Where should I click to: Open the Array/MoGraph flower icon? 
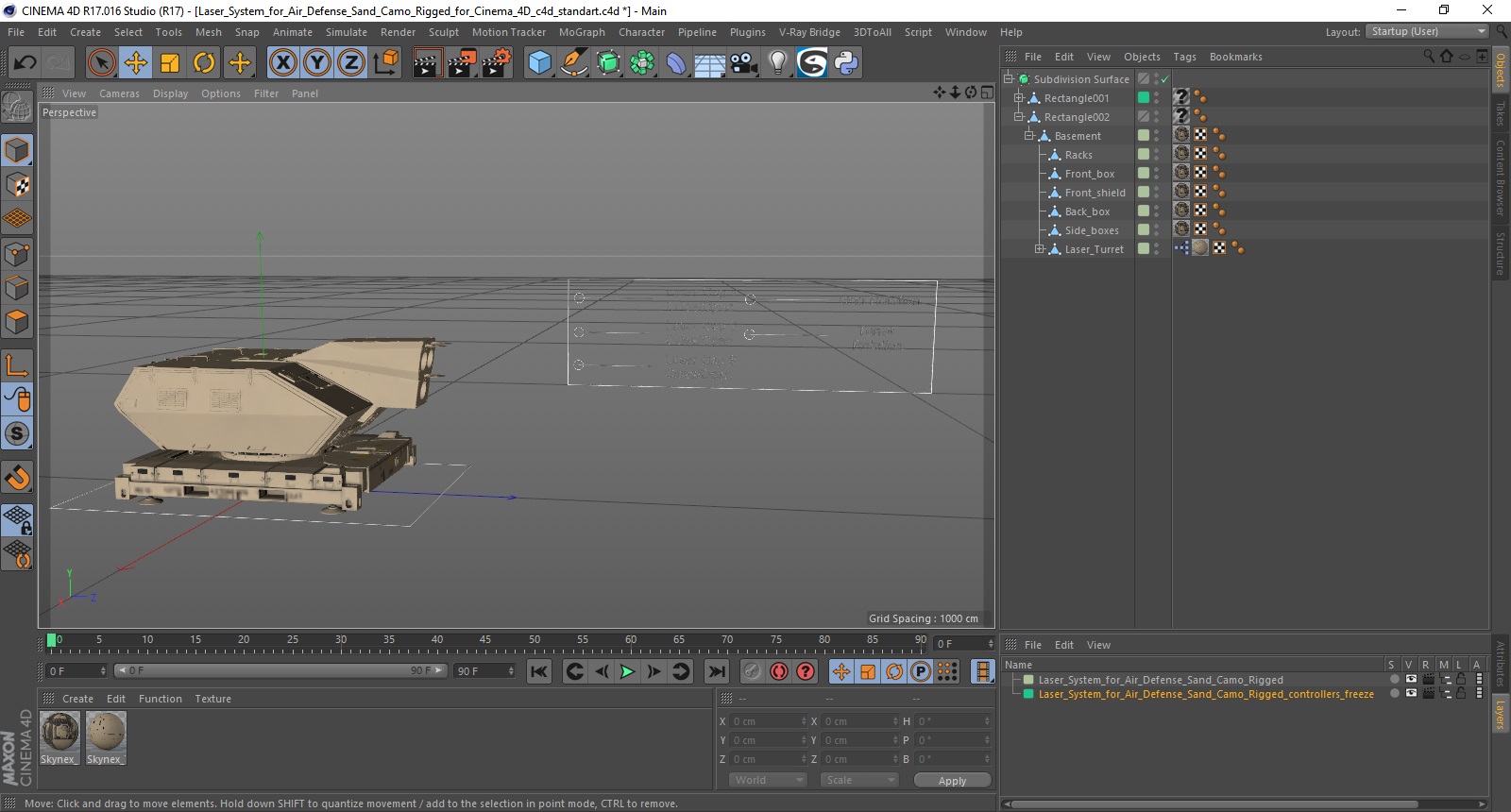(642, 63)
